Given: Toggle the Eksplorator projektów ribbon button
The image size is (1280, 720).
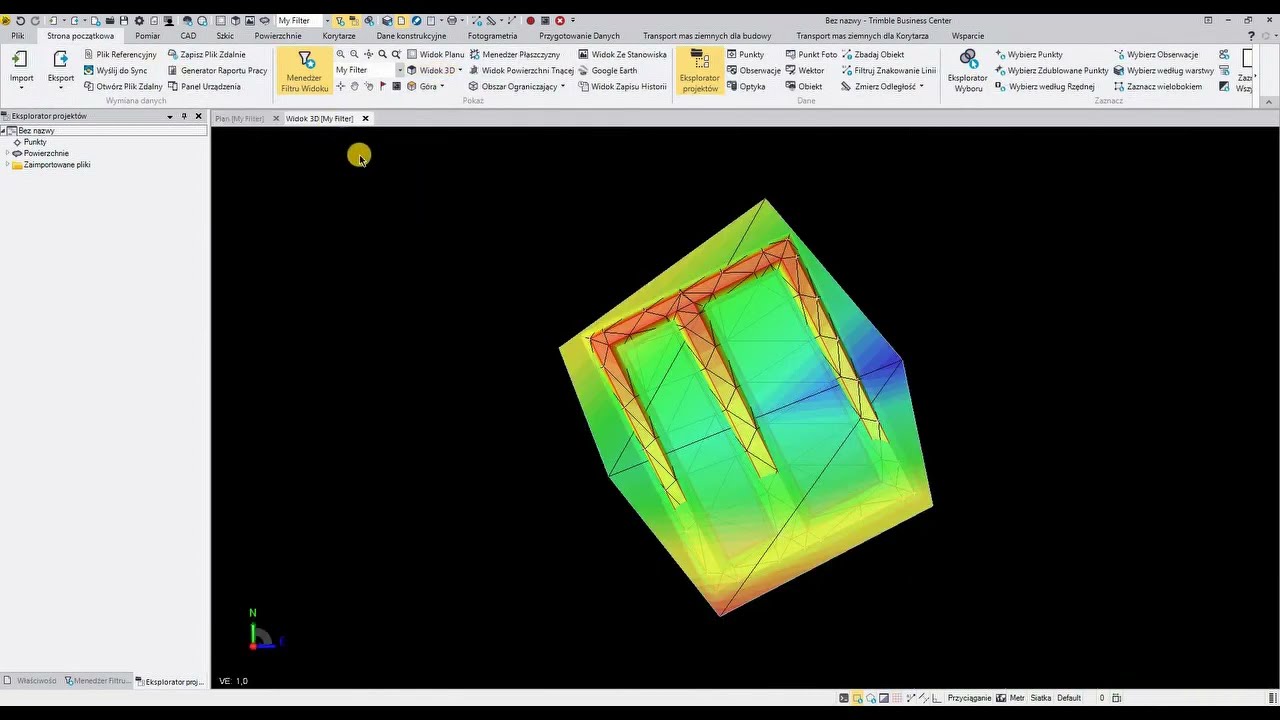Looking at the screenshot, I should [x=699, y=71].
